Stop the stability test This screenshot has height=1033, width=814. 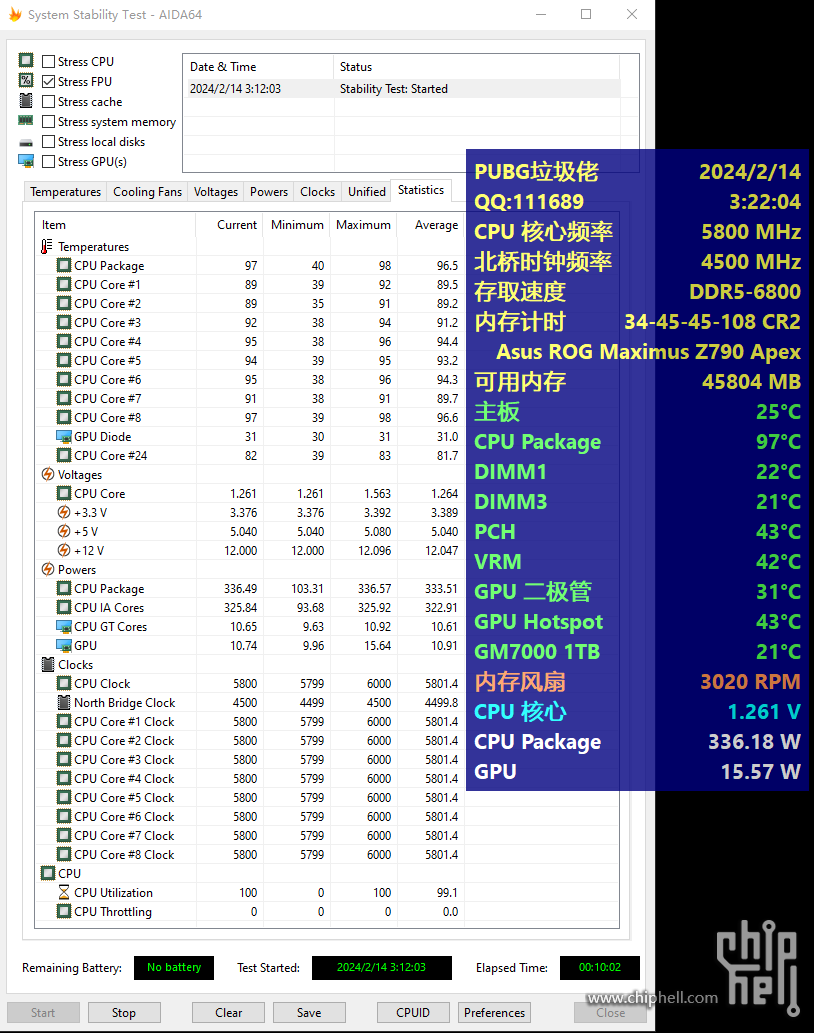(x=124, y=1013)
